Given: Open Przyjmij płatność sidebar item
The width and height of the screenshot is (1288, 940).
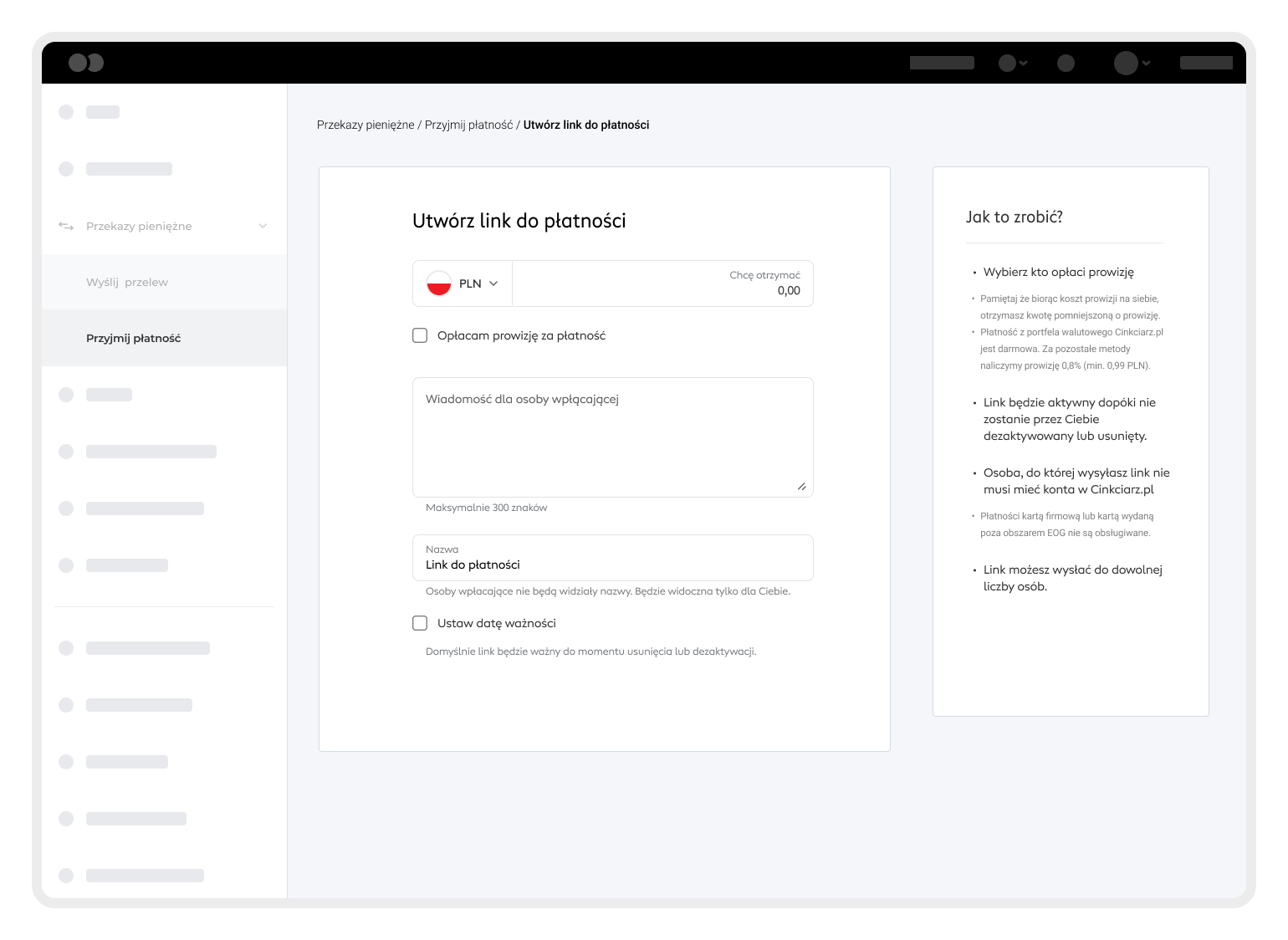Looking at the screenshot, I should [x=133, y=338].
